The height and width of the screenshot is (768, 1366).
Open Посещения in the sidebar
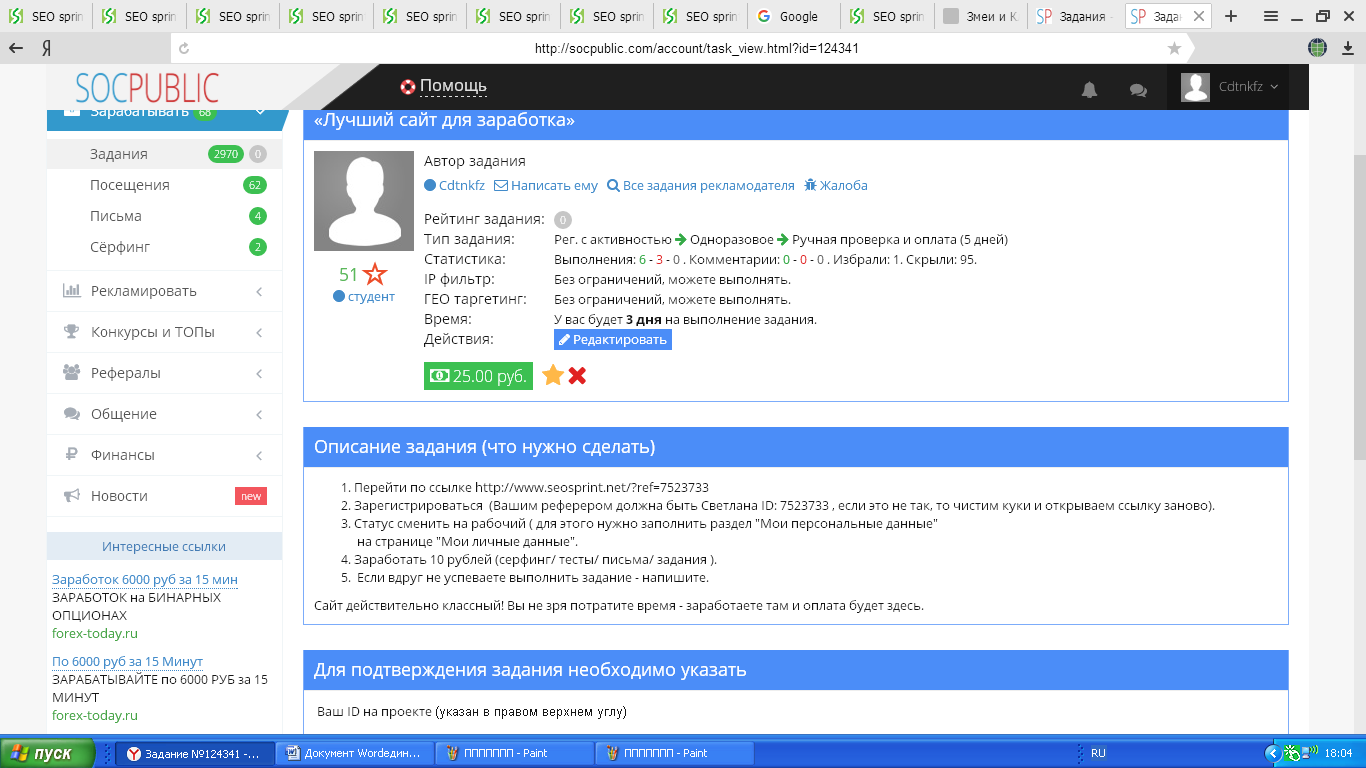pos(130,185)
